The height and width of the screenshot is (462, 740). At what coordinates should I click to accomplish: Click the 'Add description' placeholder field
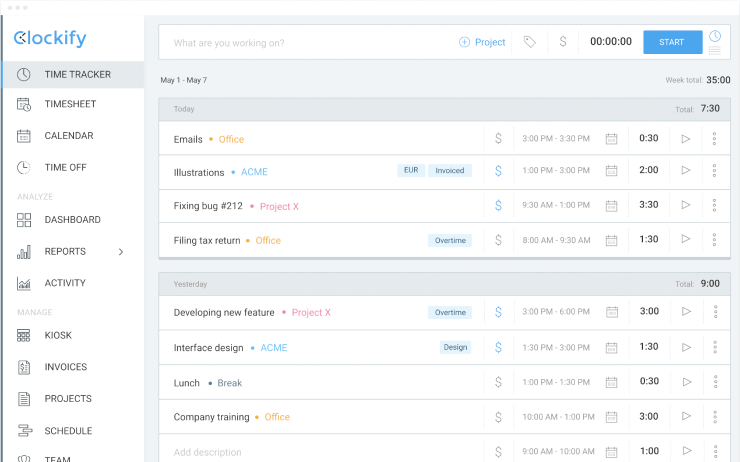(x=208, y=452)
